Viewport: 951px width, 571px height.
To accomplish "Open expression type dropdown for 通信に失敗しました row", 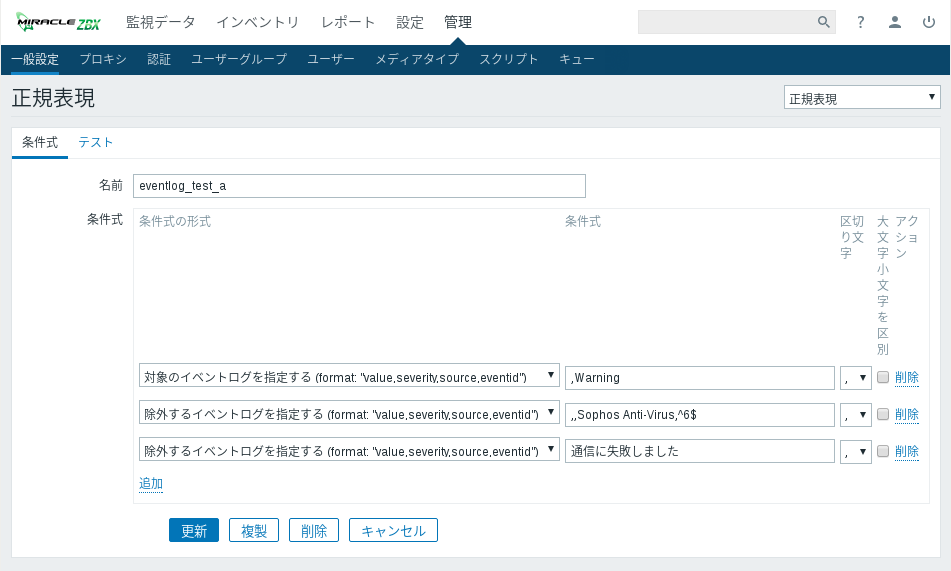I will 348,451.
